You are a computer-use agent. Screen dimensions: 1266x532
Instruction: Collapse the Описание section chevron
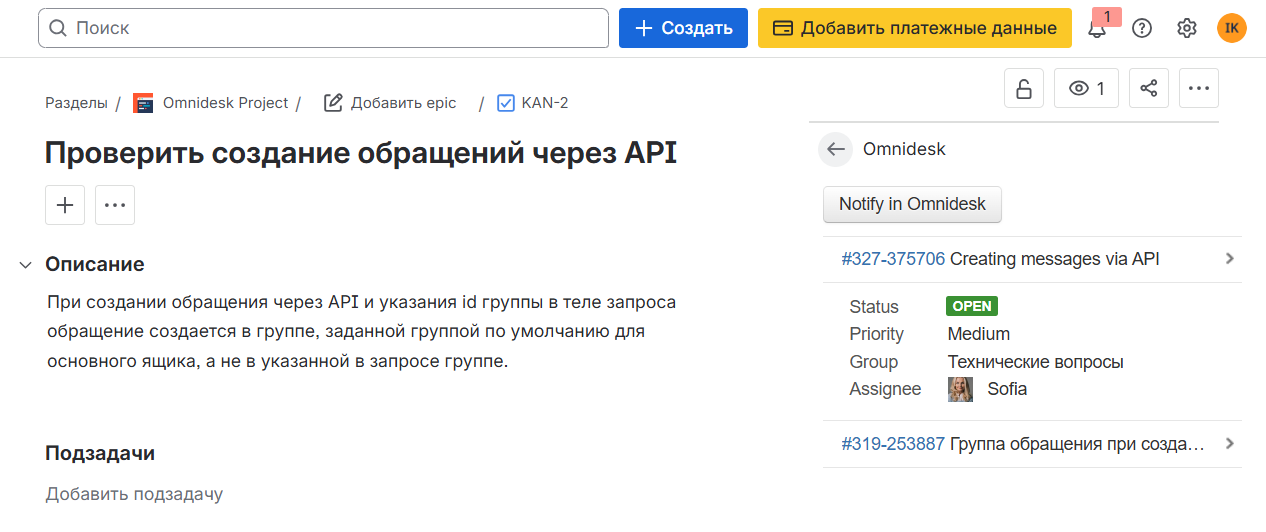pyautogui.click(x=25, y=265)
